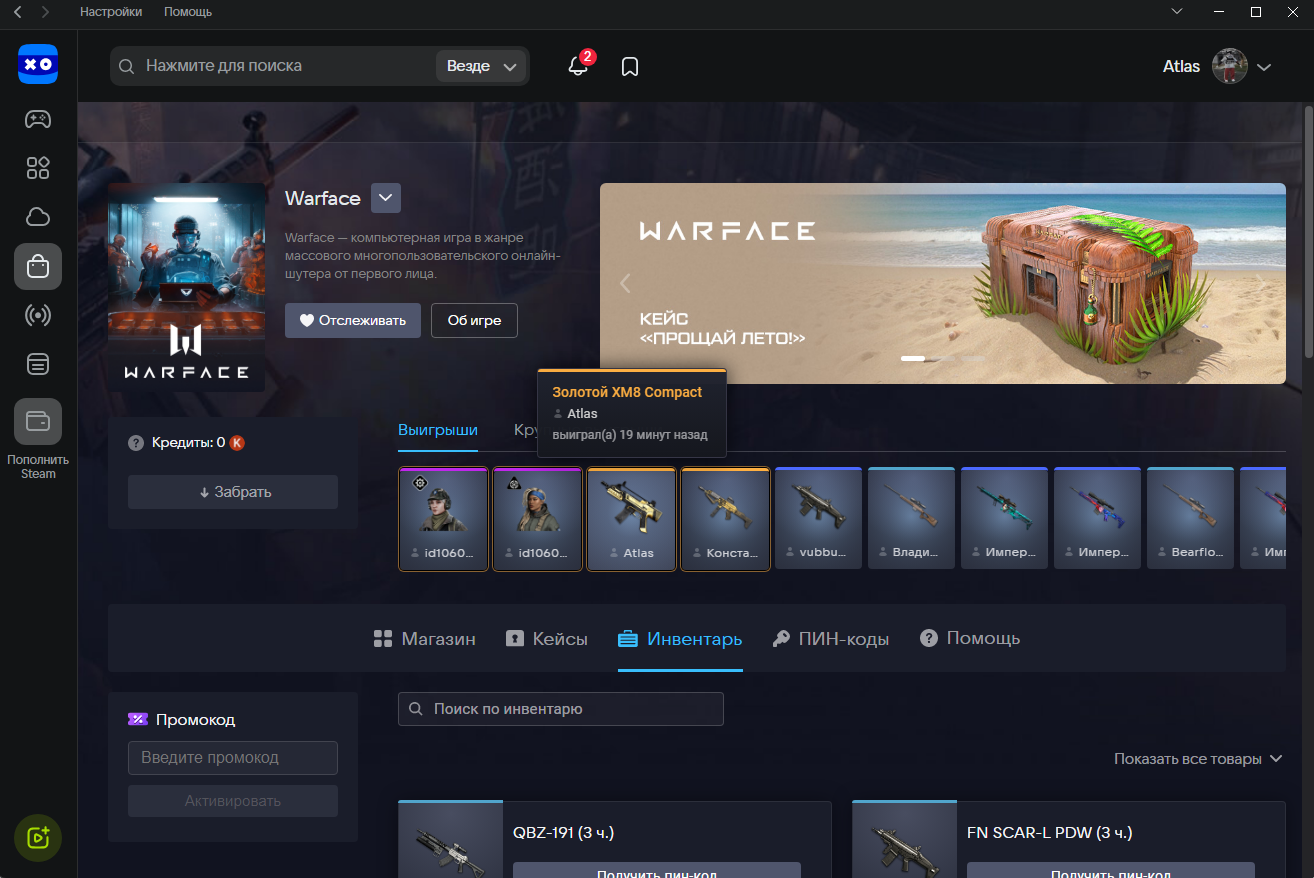
Task: Open the shopping bag market icon
Action: click(x=38, y=267)
